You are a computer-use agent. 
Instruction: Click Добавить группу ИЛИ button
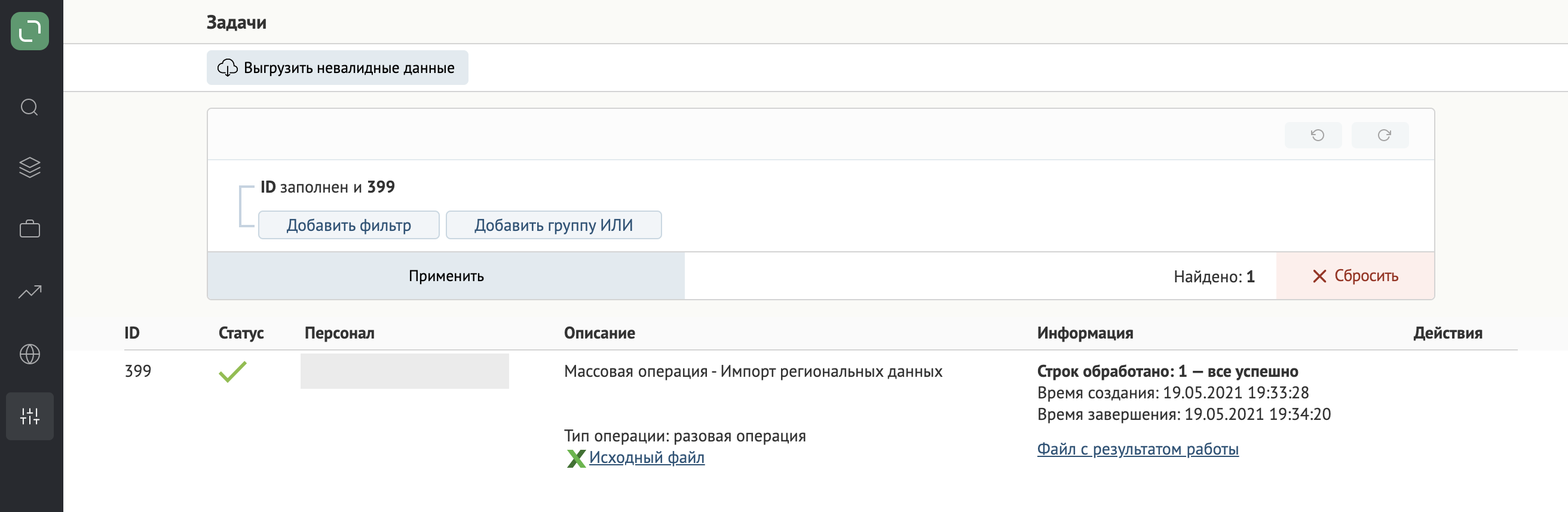coord(553,225)
